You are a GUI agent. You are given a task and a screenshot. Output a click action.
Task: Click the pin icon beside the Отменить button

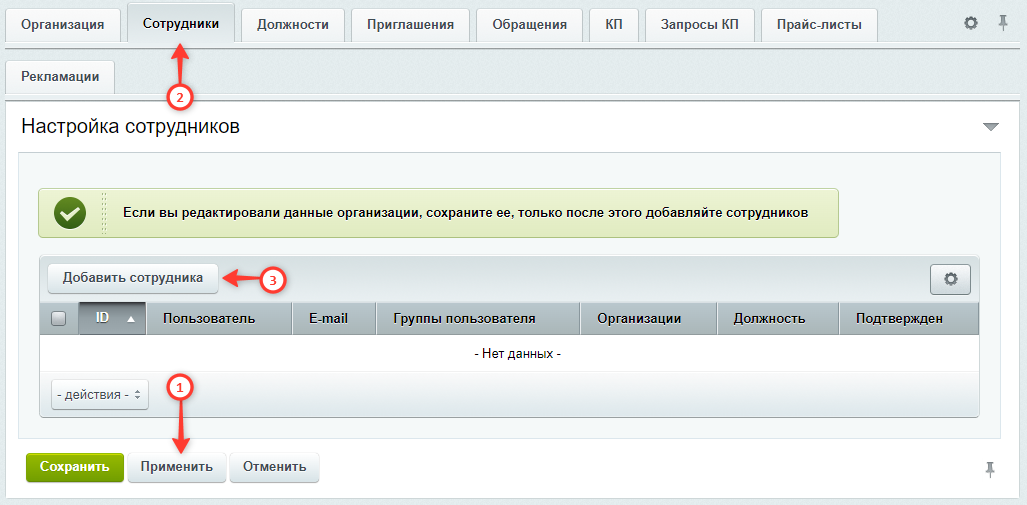point(990,468)
